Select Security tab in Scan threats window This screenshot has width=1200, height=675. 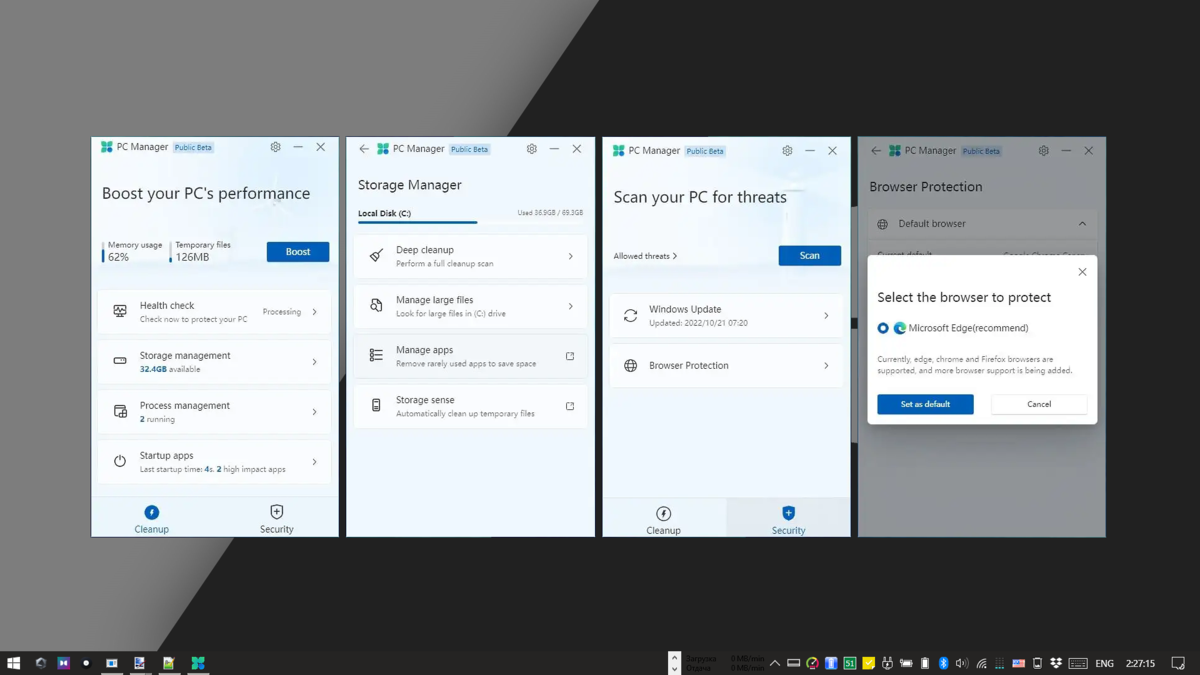788,520
